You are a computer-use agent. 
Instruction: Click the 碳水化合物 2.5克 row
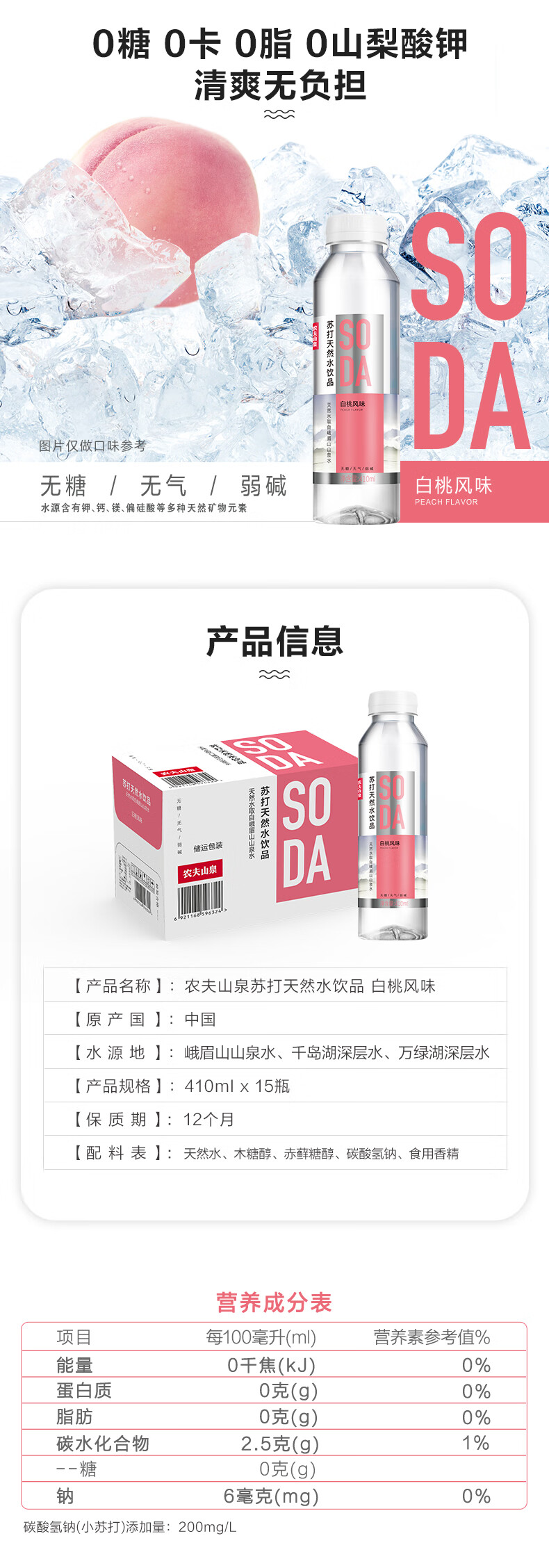coord(274,1444)
